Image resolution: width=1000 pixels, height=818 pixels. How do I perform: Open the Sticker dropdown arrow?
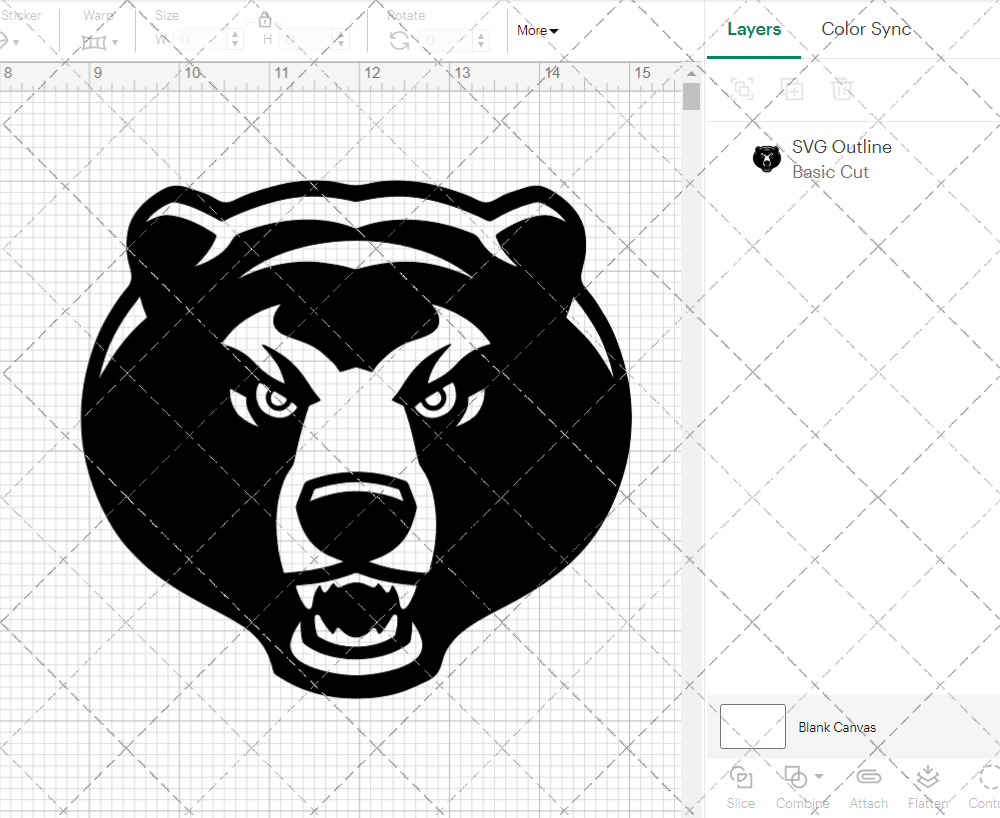(17, 44)
